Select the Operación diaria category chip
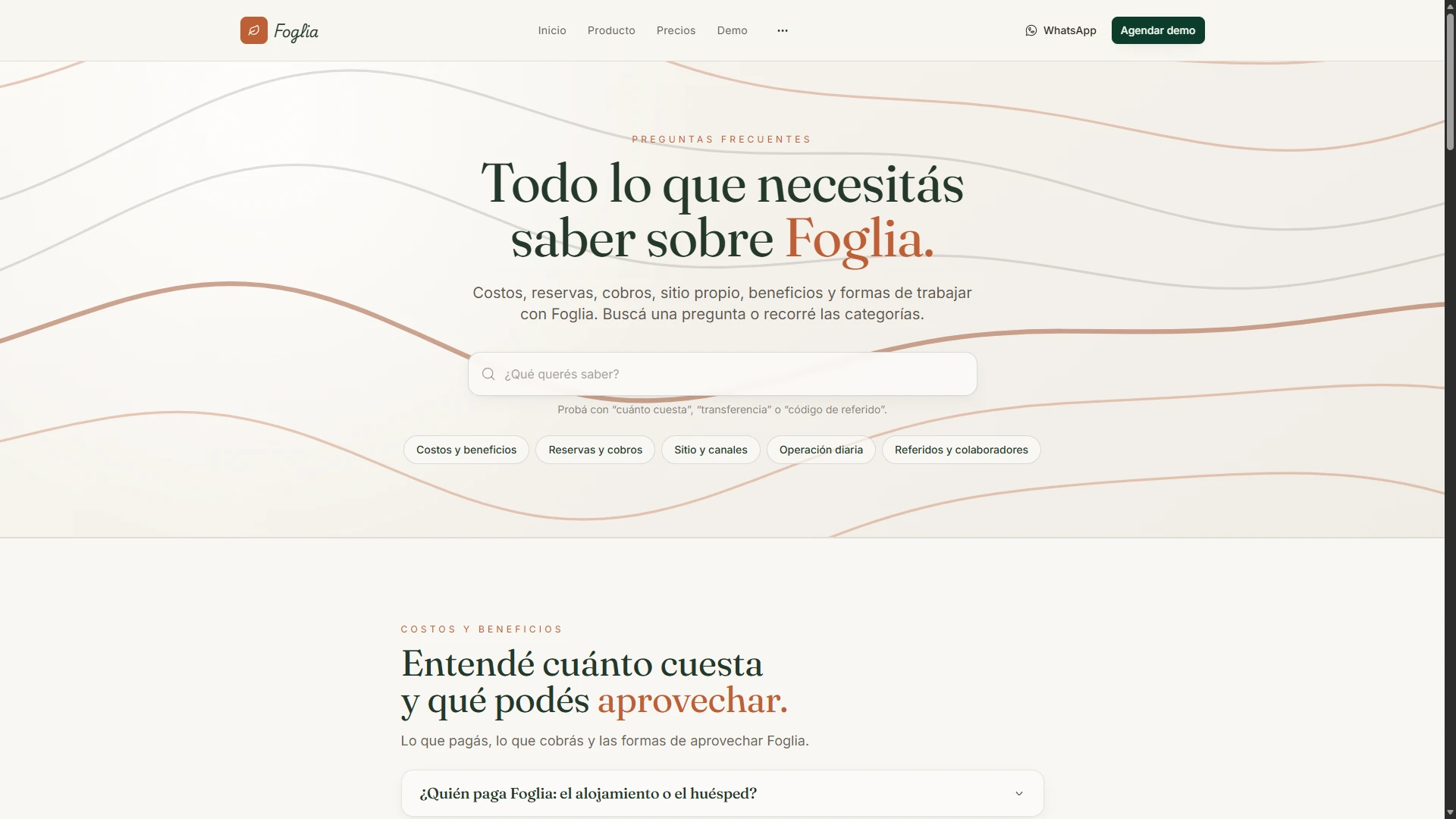 coord(821,450)
